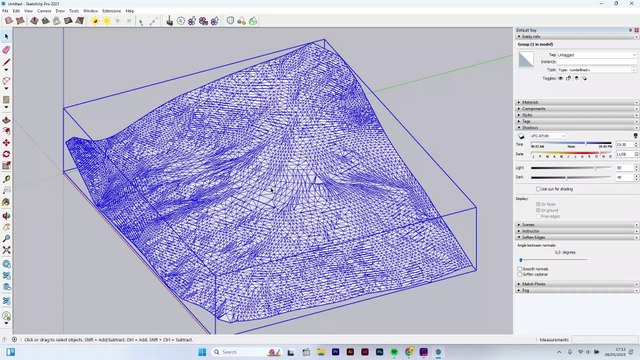Screen dimensions: 640x360
Task: Activate the red Rotate tool
Action: pyautogui.click(x=6, y=154)
